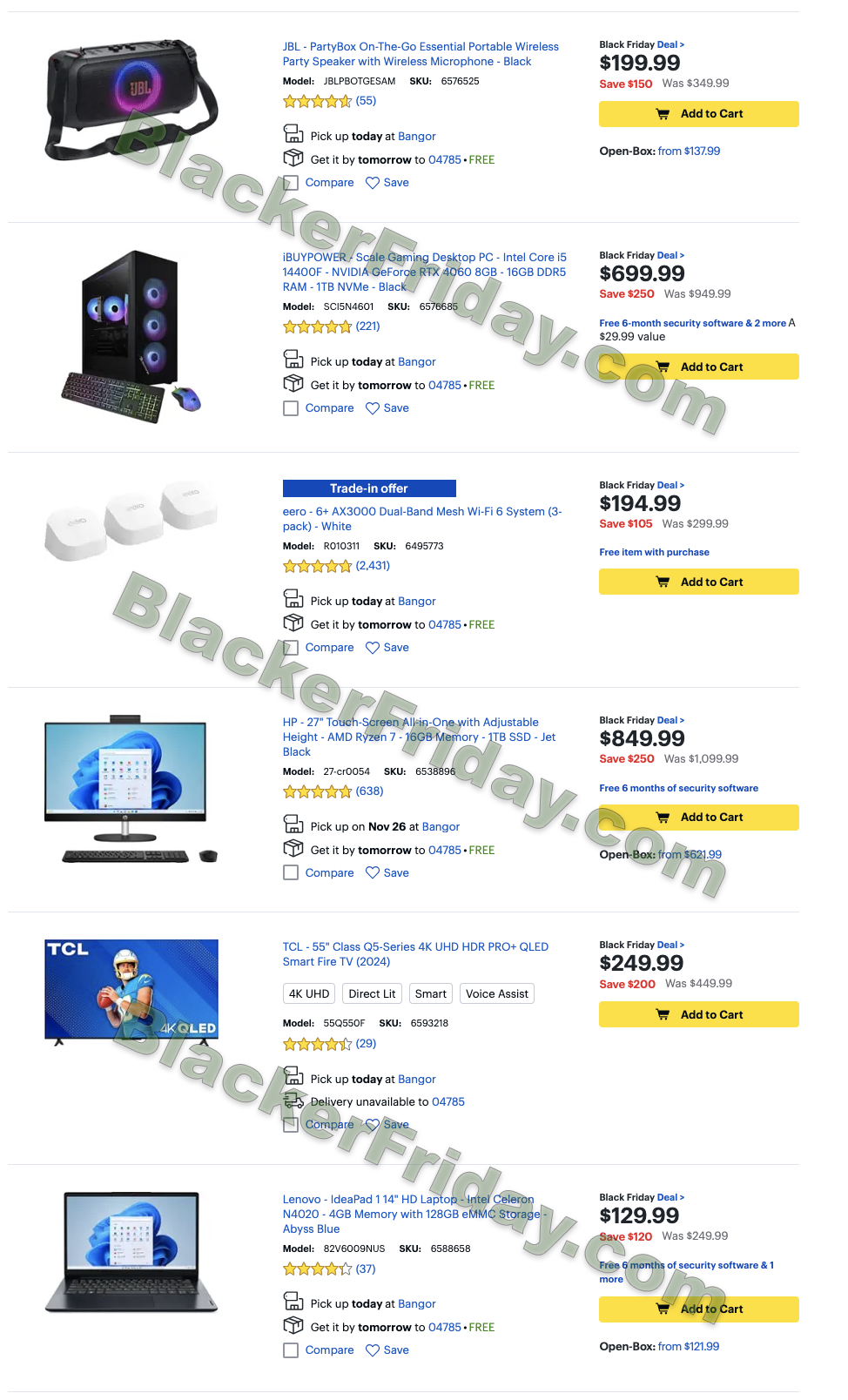Click heart Save icon for JBL PartyBox
This screenshot has width=848, height=1400.
(373, 183)
